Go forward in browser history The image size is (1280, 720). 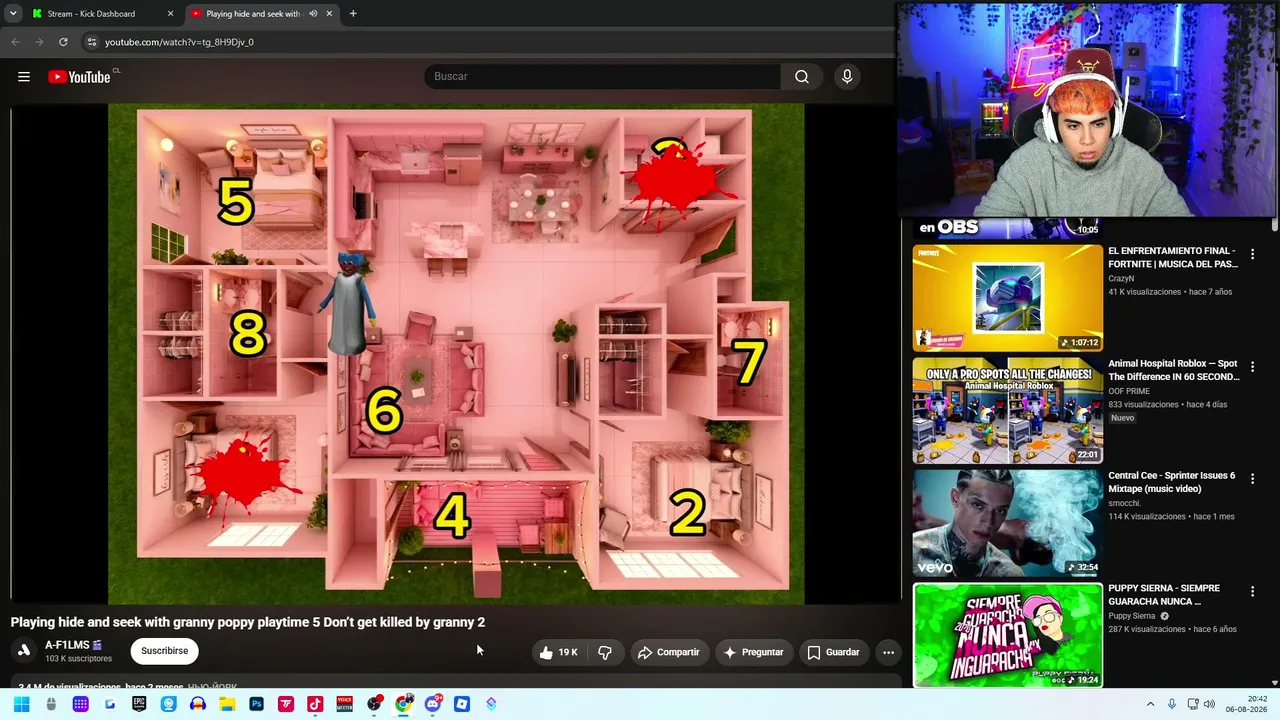click(x=39, y=42)
